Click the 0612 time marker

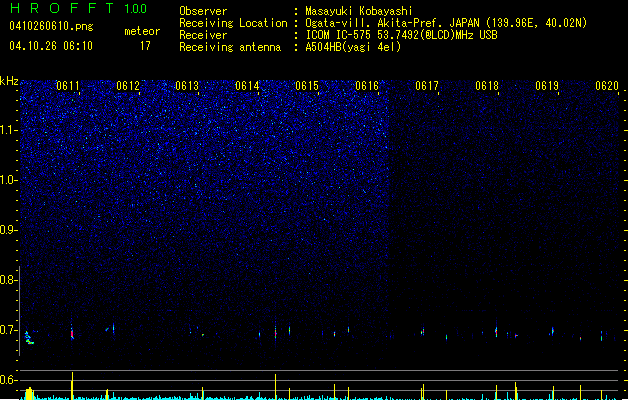128,85
